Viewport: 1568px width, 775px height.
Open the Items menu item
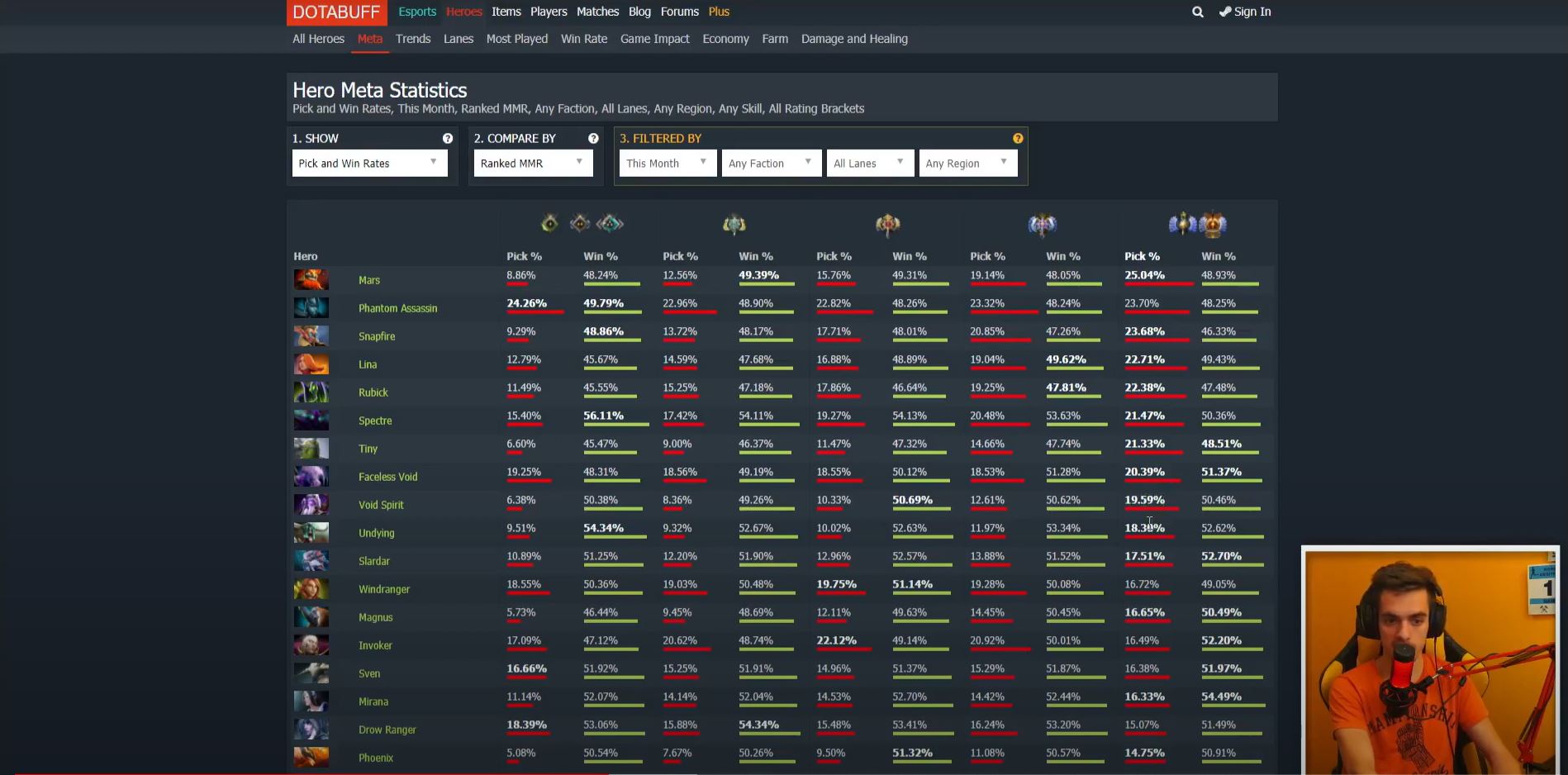(x=506, y=12)
